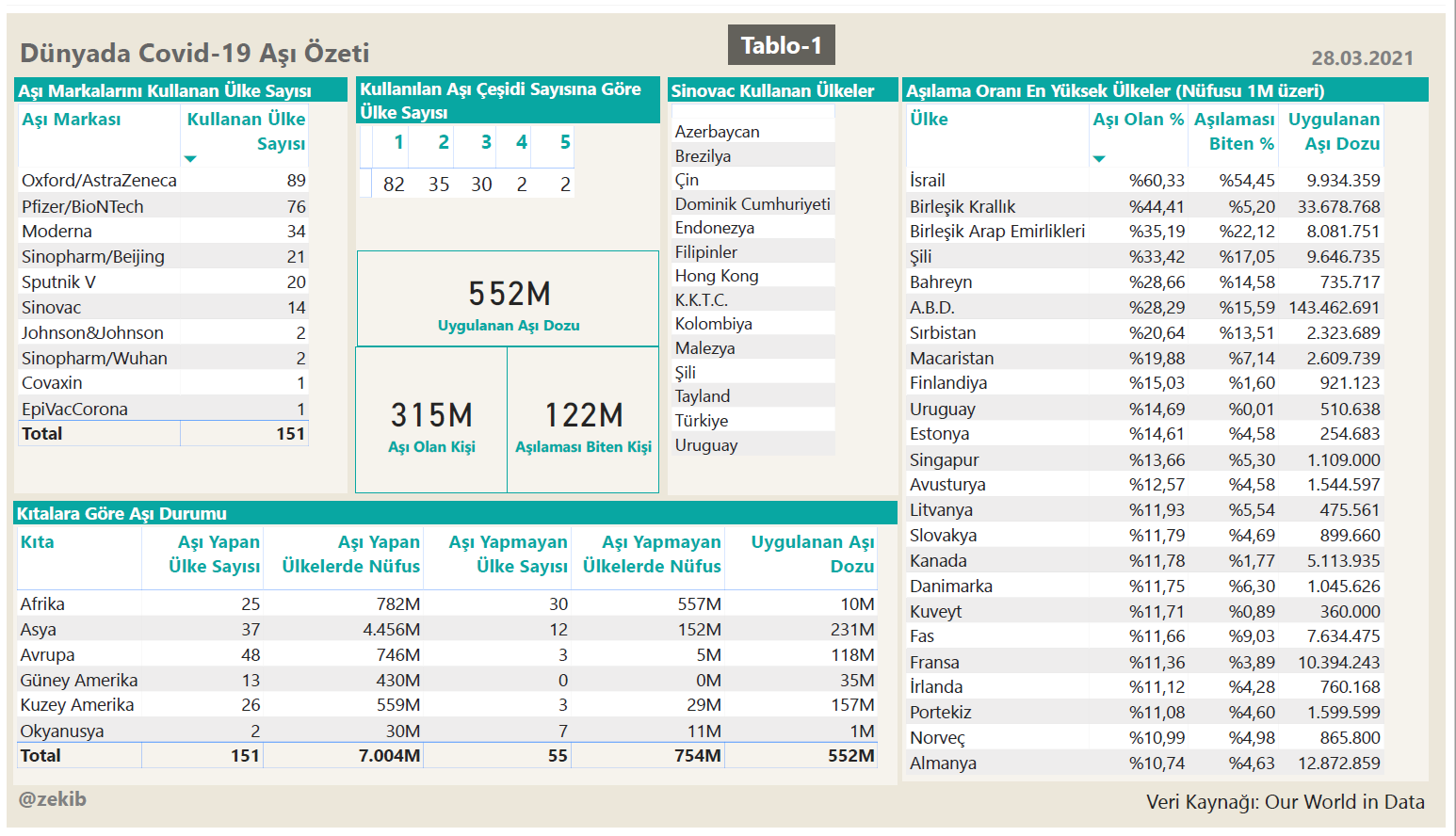Click sort arrow under Aşı Olan % header
Screen dimensions: 1456x836
pyautogui.click(x=1099, y=159)
